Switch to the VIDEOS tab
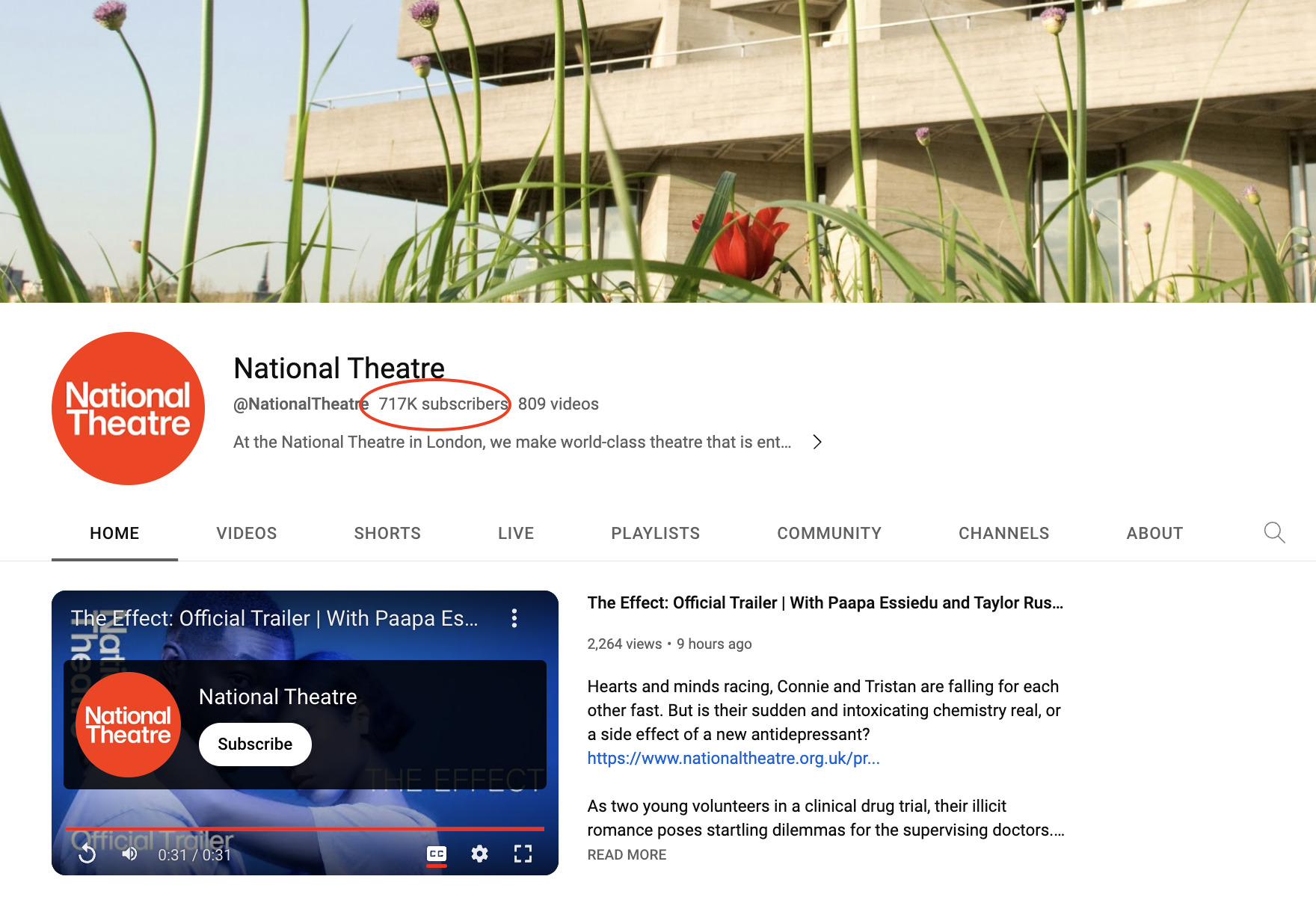This screenshot has height=897, width=1316. (246, 533)
